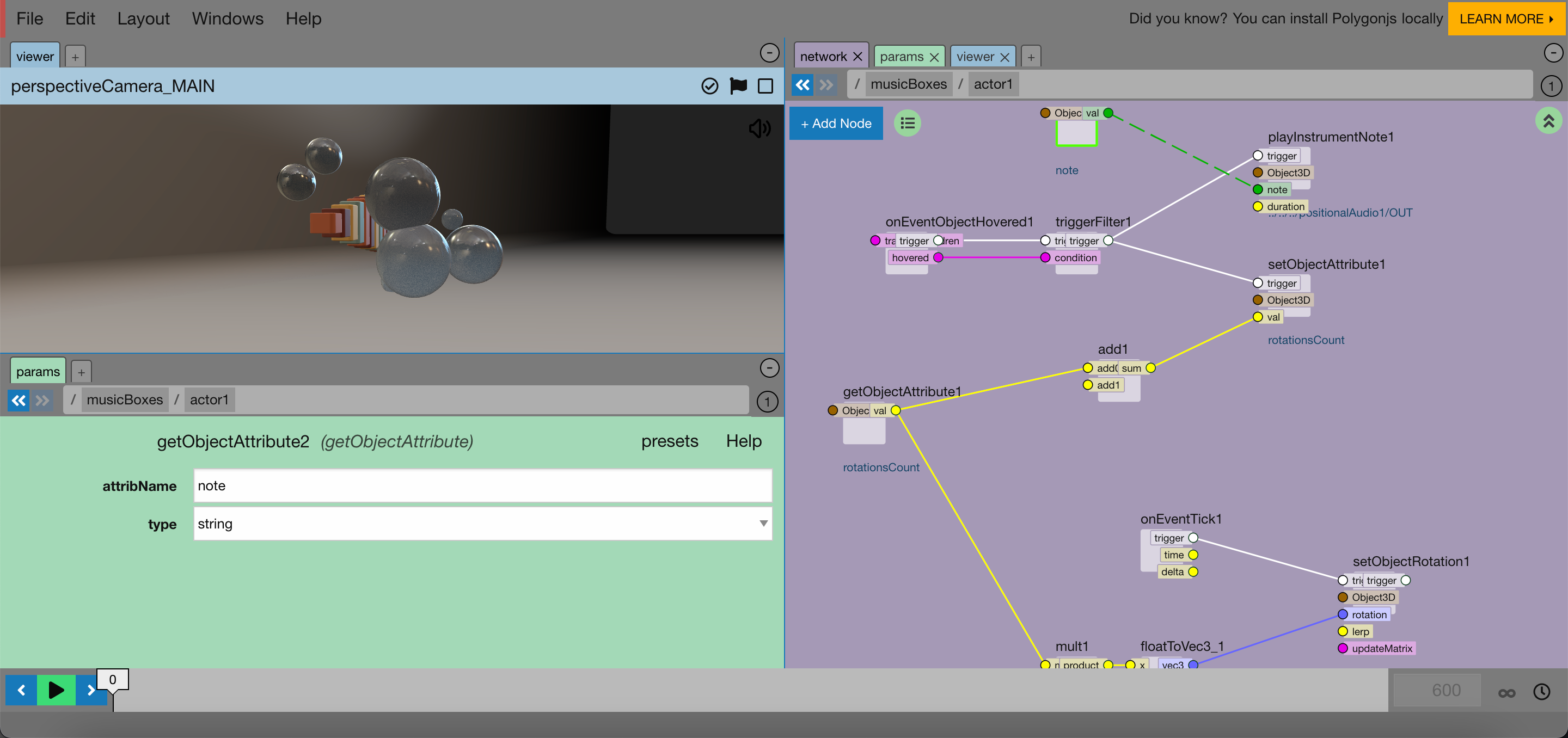Click the square fullscreen icon in camera bar

click(x=765, y=87)
